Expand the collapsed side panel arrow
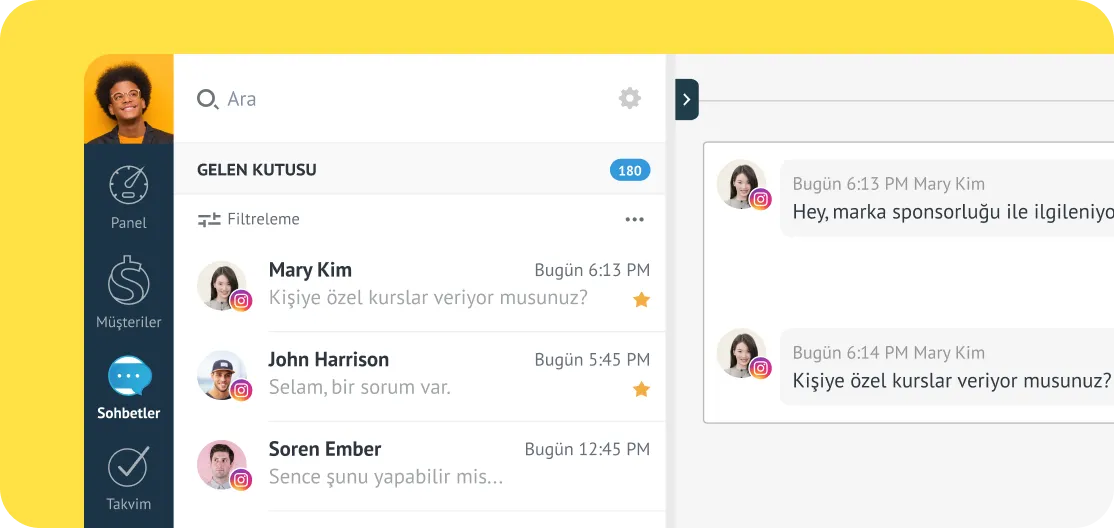This screenshot has height=528, width=1114. (x=686, y=99)
